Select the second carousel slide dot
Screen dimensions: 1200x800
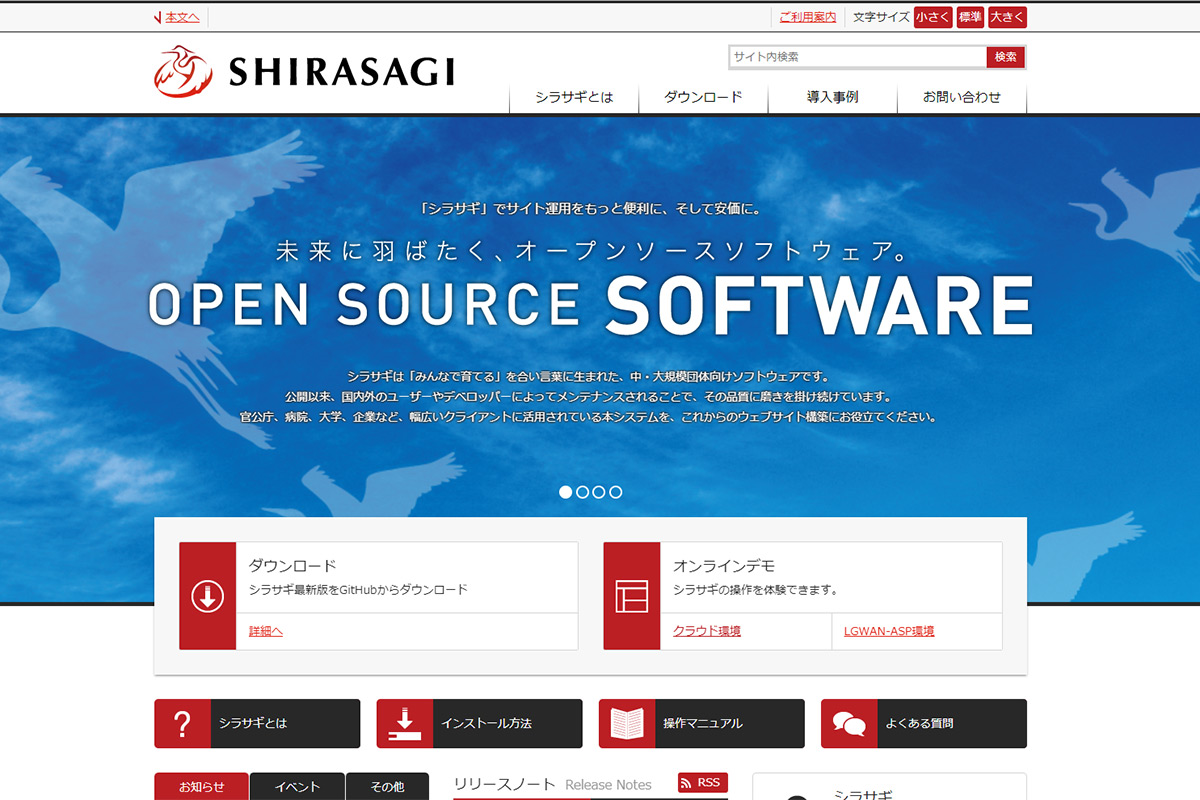[582, 492]
